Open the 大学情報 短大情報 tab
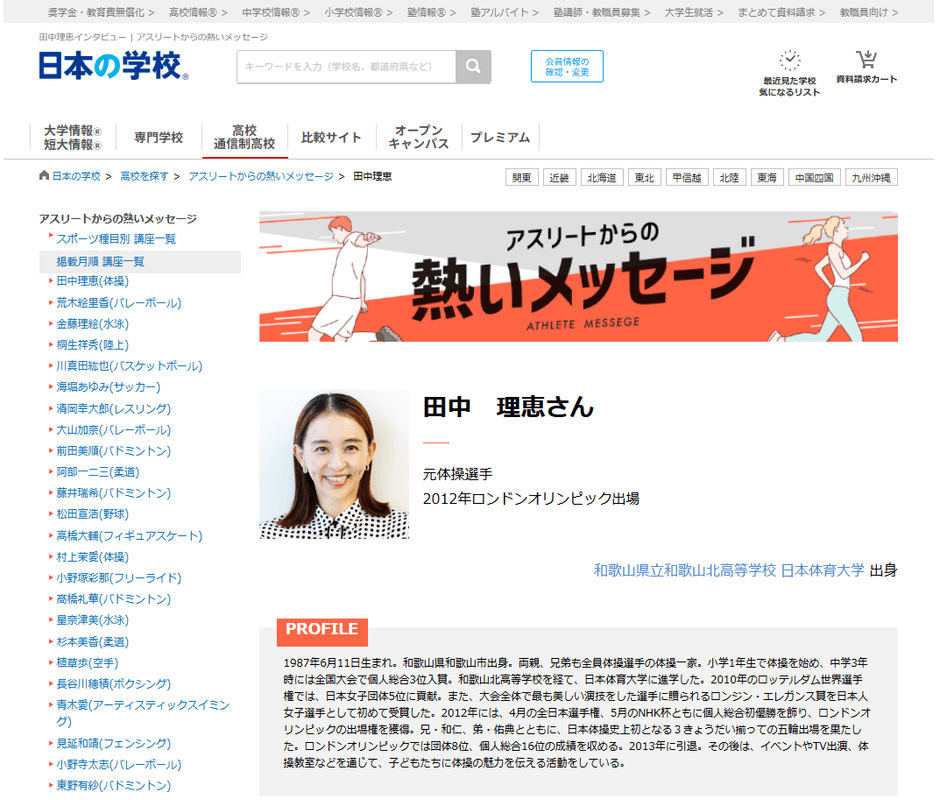The width and height of the screenshot is (940, 800). 72,138
